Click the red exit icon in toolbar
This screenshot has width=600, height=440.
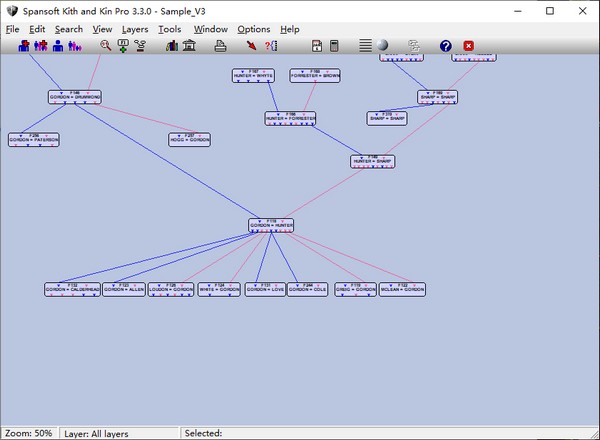[468, 46]
